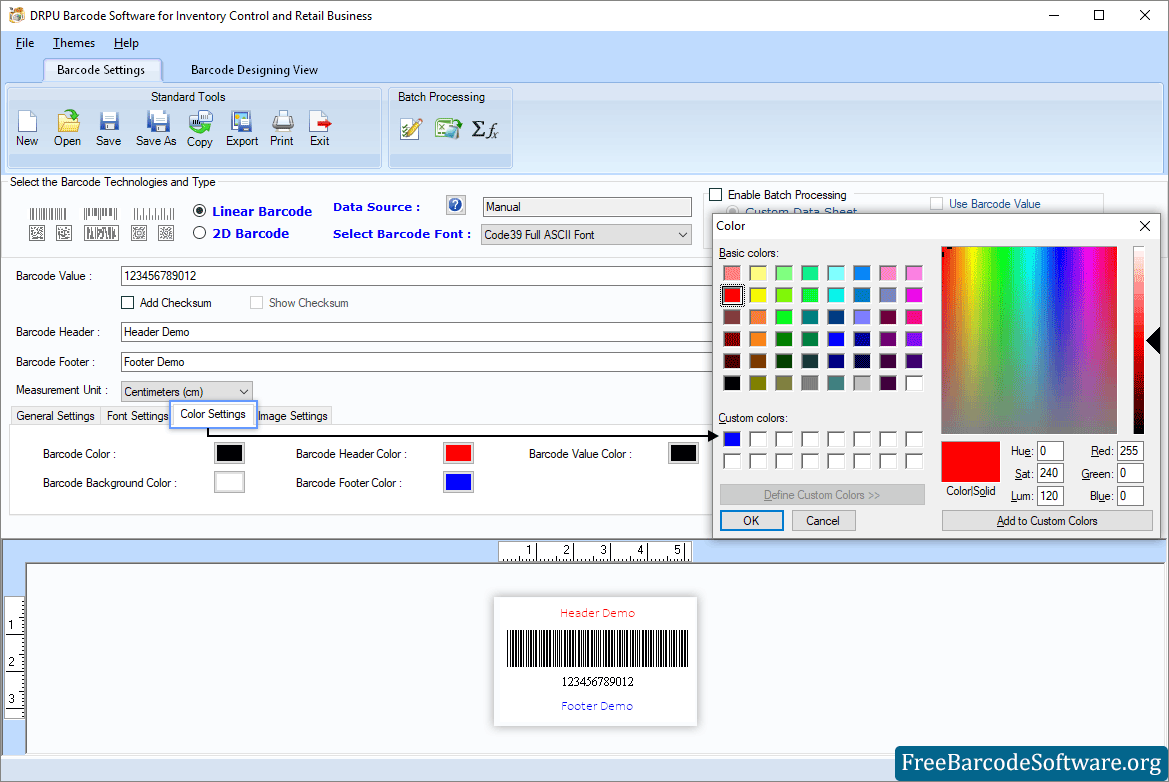The width and height of the screenshot is (1169, 782).
Task: Switch to the General Settings tab
Action: click(55, 416)
